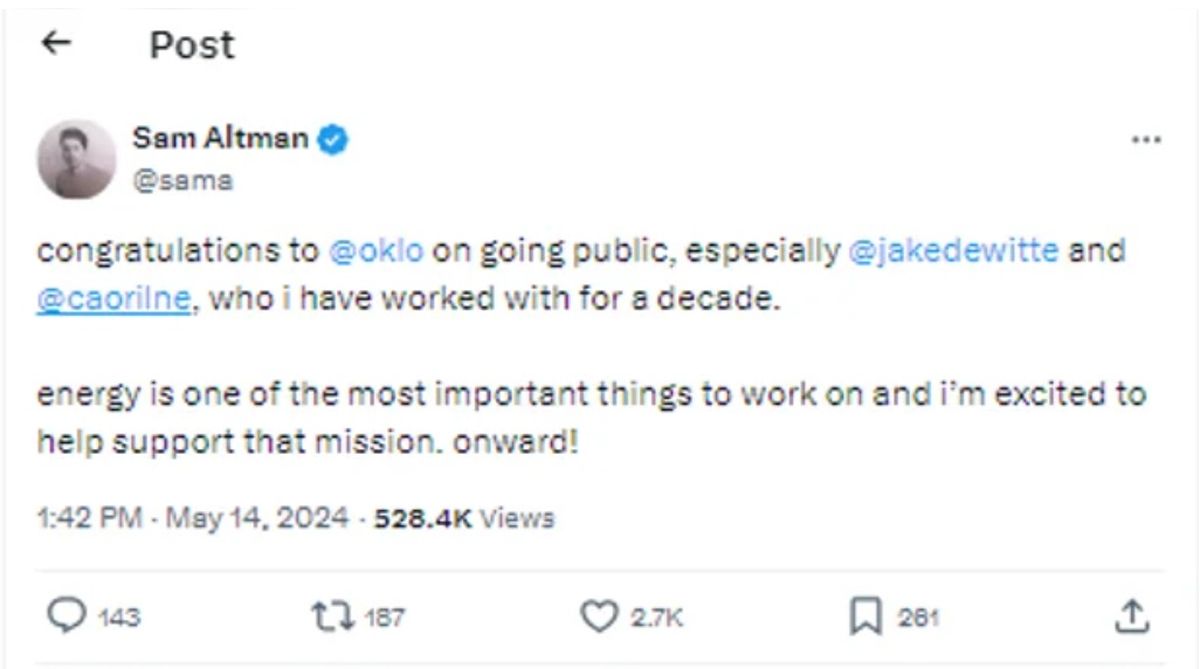
Task: Click the blue verified badge
Action: pyautogui.click(x=333, y=139)
